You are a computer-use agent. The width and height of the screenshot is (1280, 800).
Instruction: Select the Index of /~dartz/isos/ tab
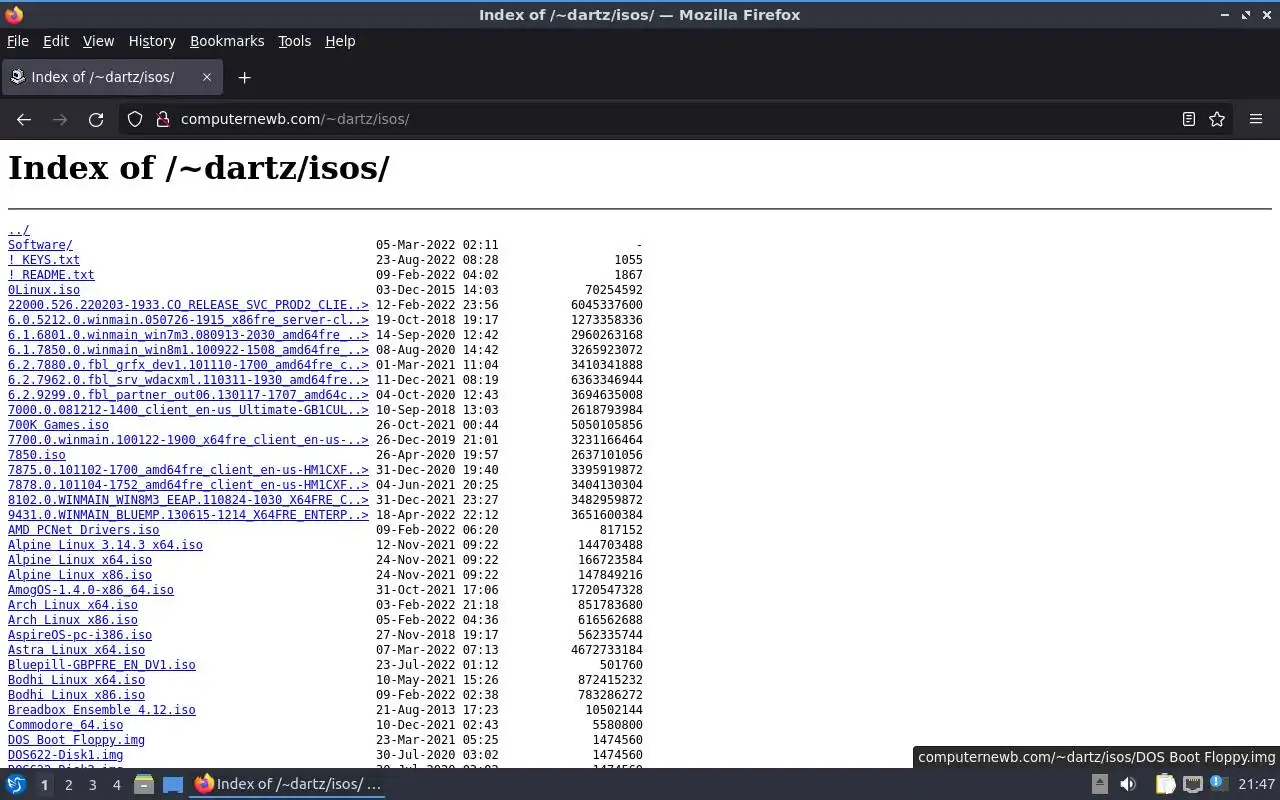click(x=112, y=77)
